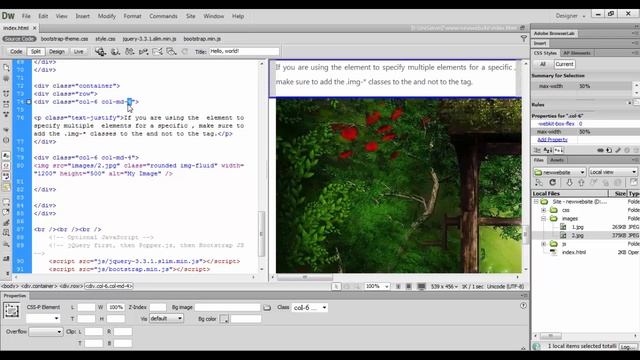Open the Site menu
This screenshot has height=360, width=640.
(x=191, y=16)
